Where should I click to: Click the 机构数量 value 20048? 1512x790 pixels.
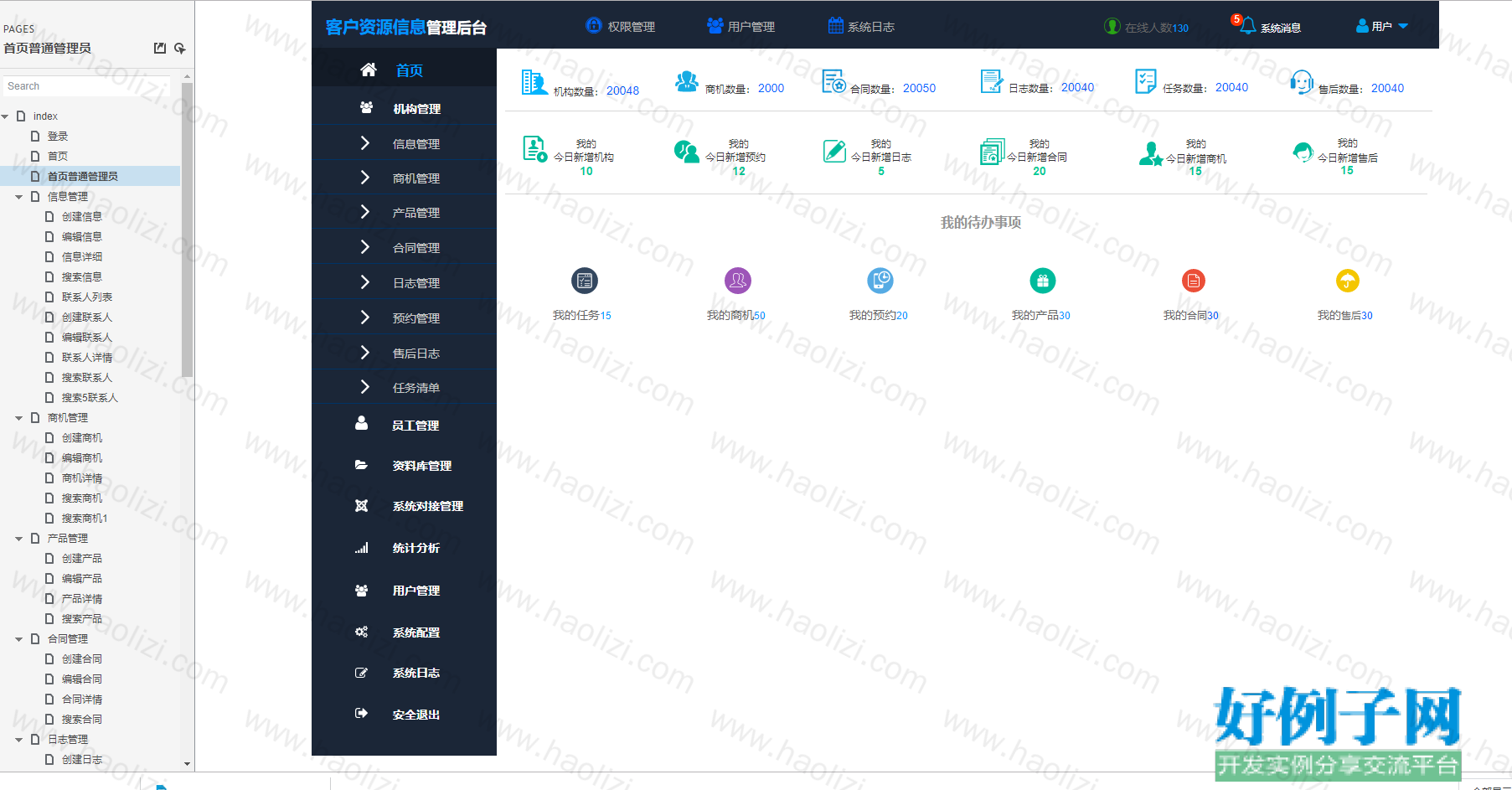point(622,90)
